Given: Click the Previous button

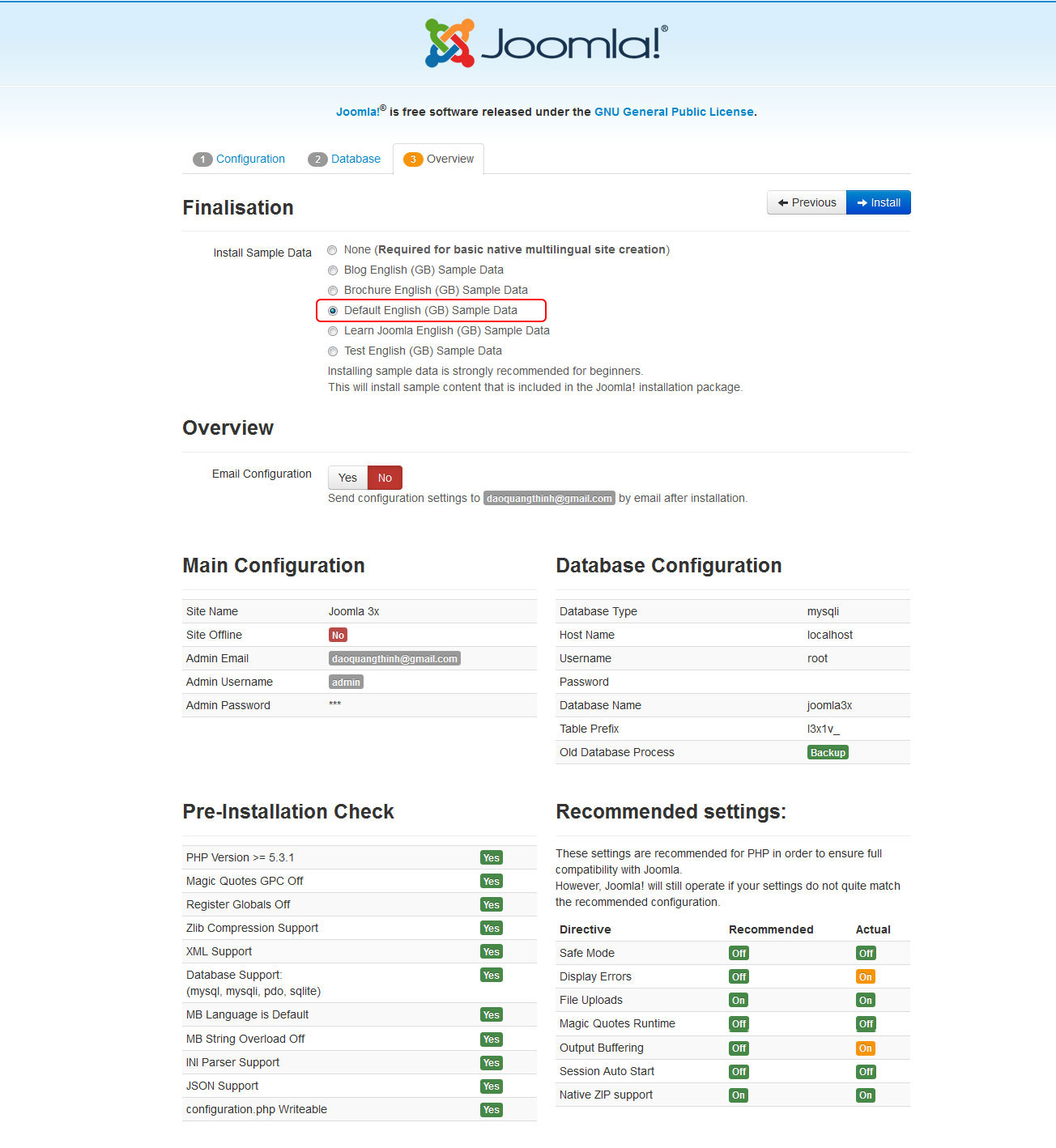Looking at the screenshot, I should tap(807, 202).
